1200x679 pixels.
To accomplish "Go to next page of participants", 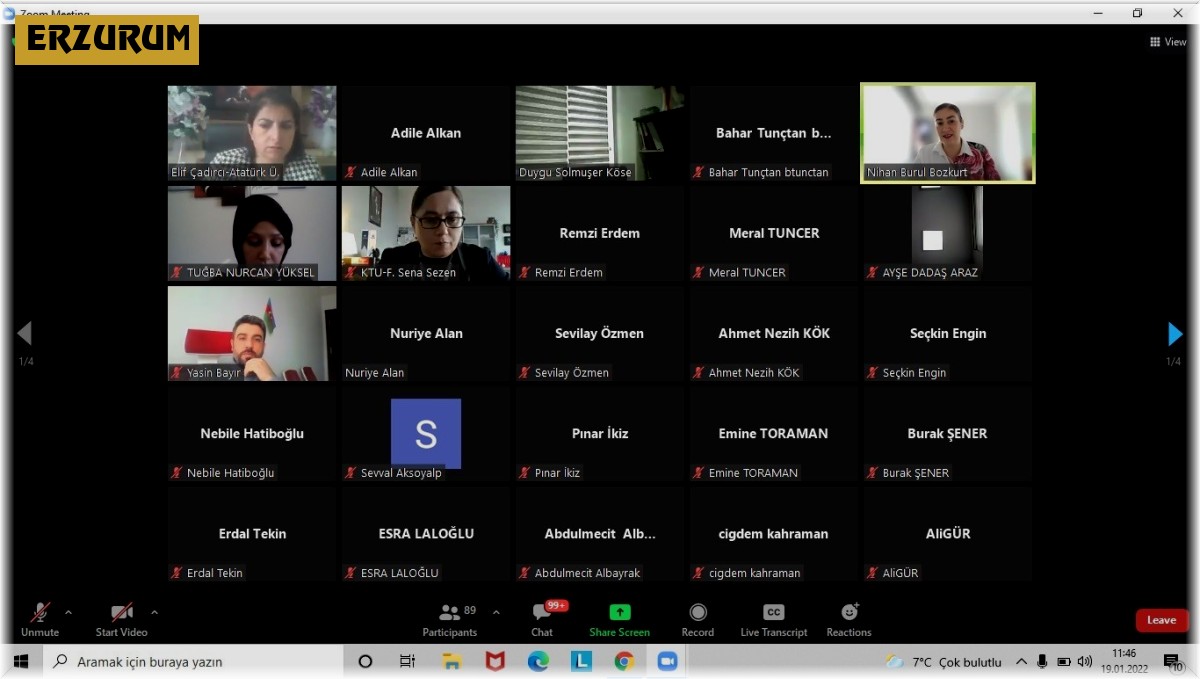I will (x=1175, y=334).
